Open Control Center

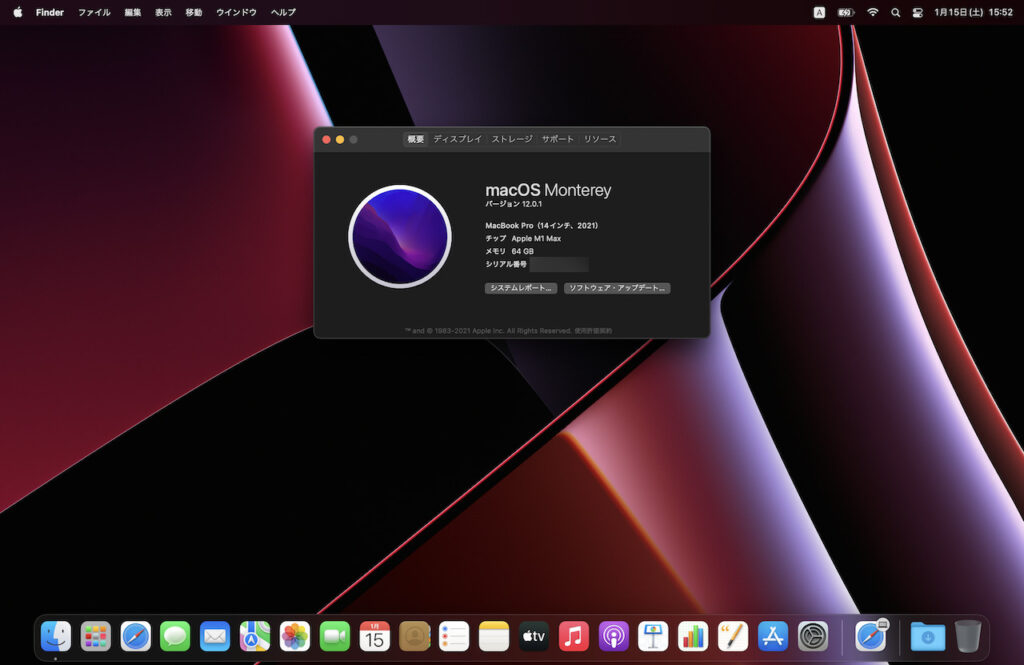click(x=918, y=12)
